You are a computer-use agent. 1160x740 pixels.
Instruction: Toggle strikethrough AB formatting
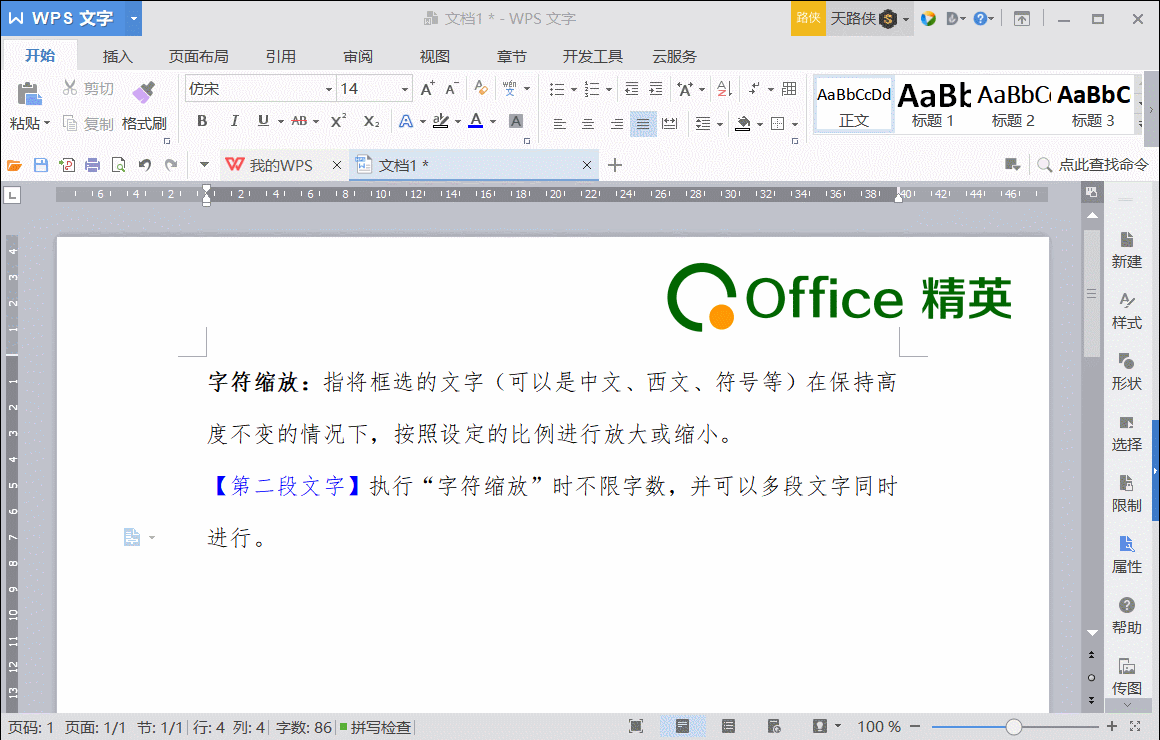coord(300,121)
